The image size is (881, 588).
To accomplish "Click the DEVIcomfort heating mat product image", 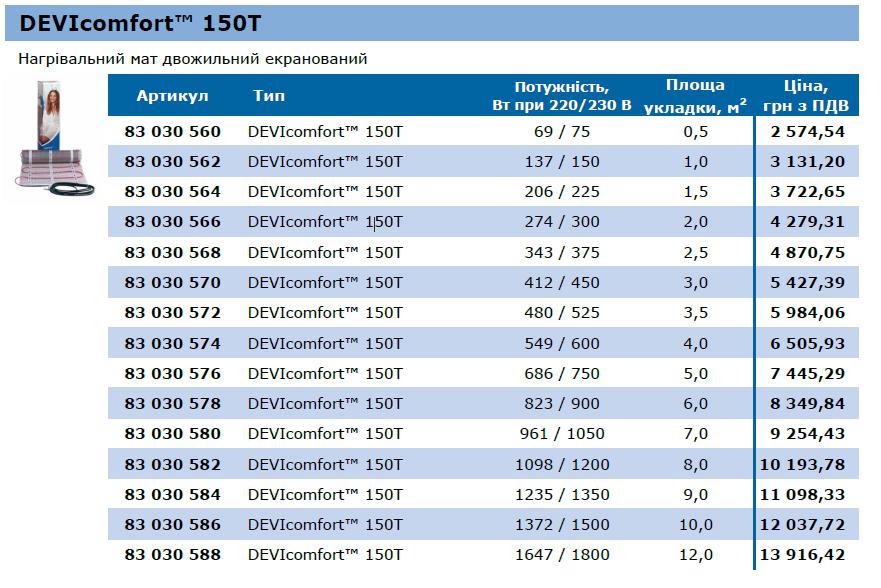I will click(x=55, y=139).
